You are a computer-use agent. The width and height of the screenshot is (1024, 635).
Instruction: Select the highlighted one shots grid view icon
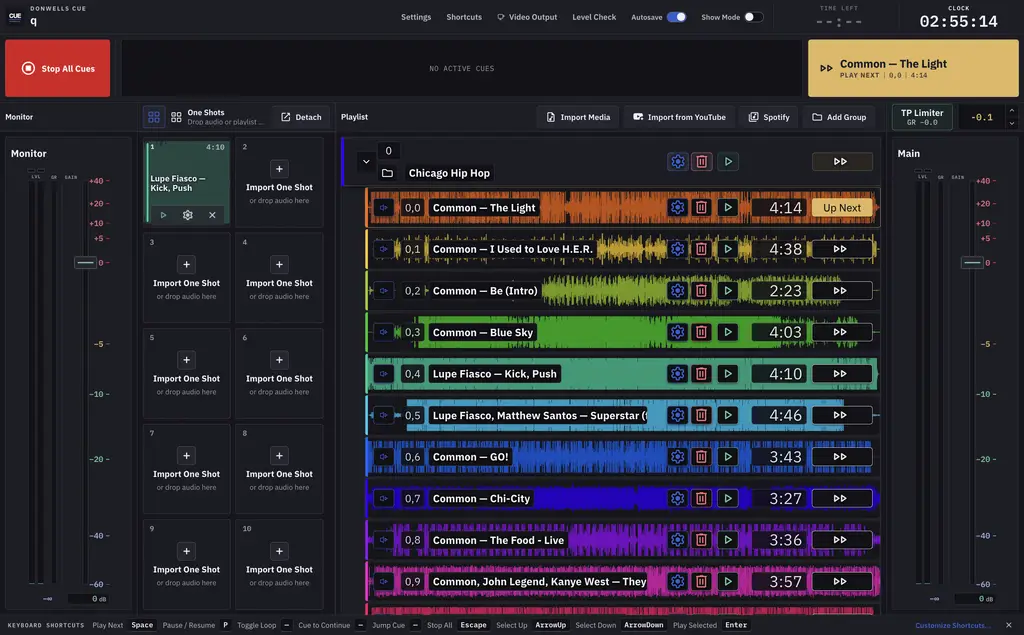point(154,117)
